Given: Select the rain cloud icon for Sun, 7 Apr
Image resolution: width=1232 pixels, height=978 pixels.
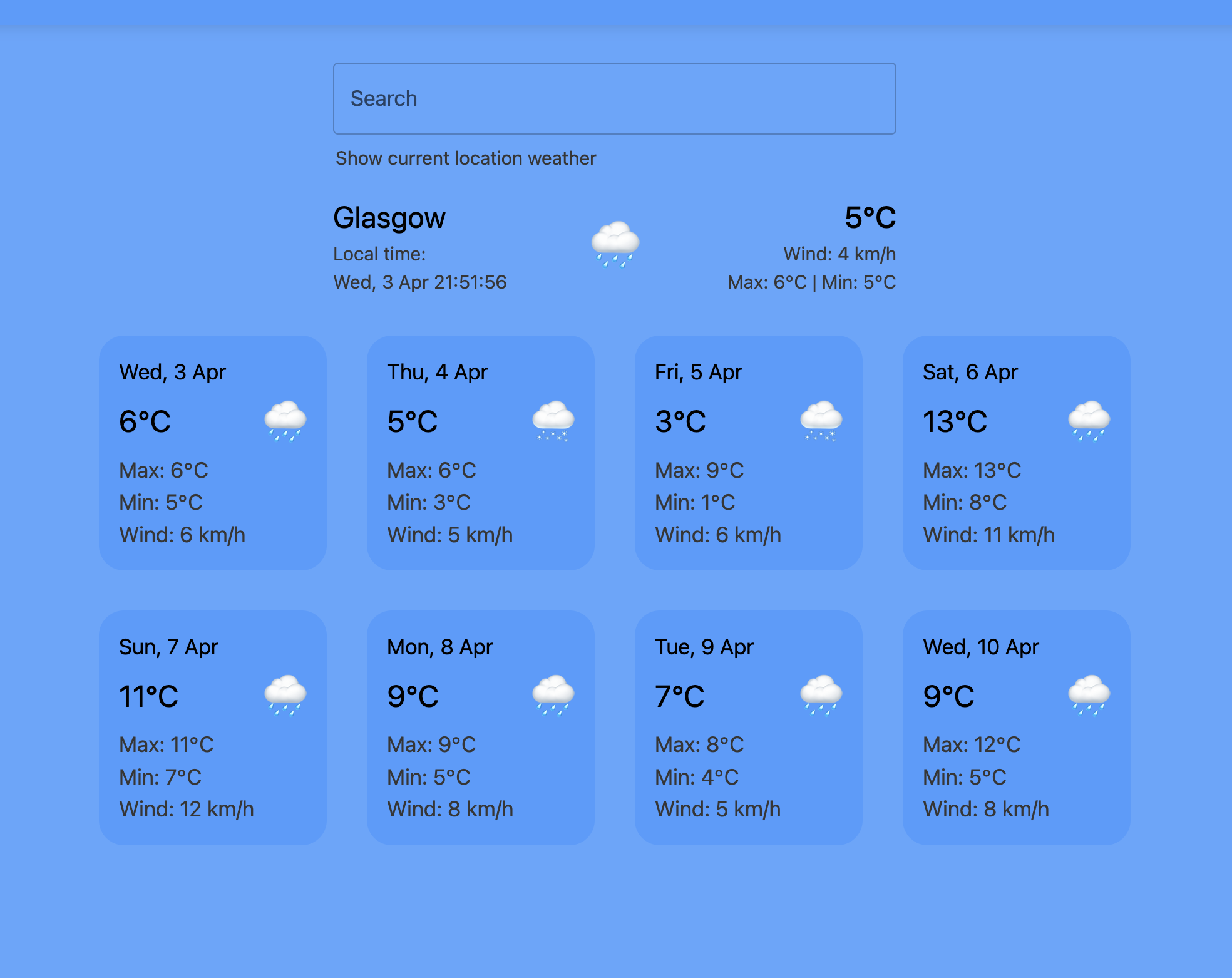Looking at the screenshot, I should tap(286, 696).
